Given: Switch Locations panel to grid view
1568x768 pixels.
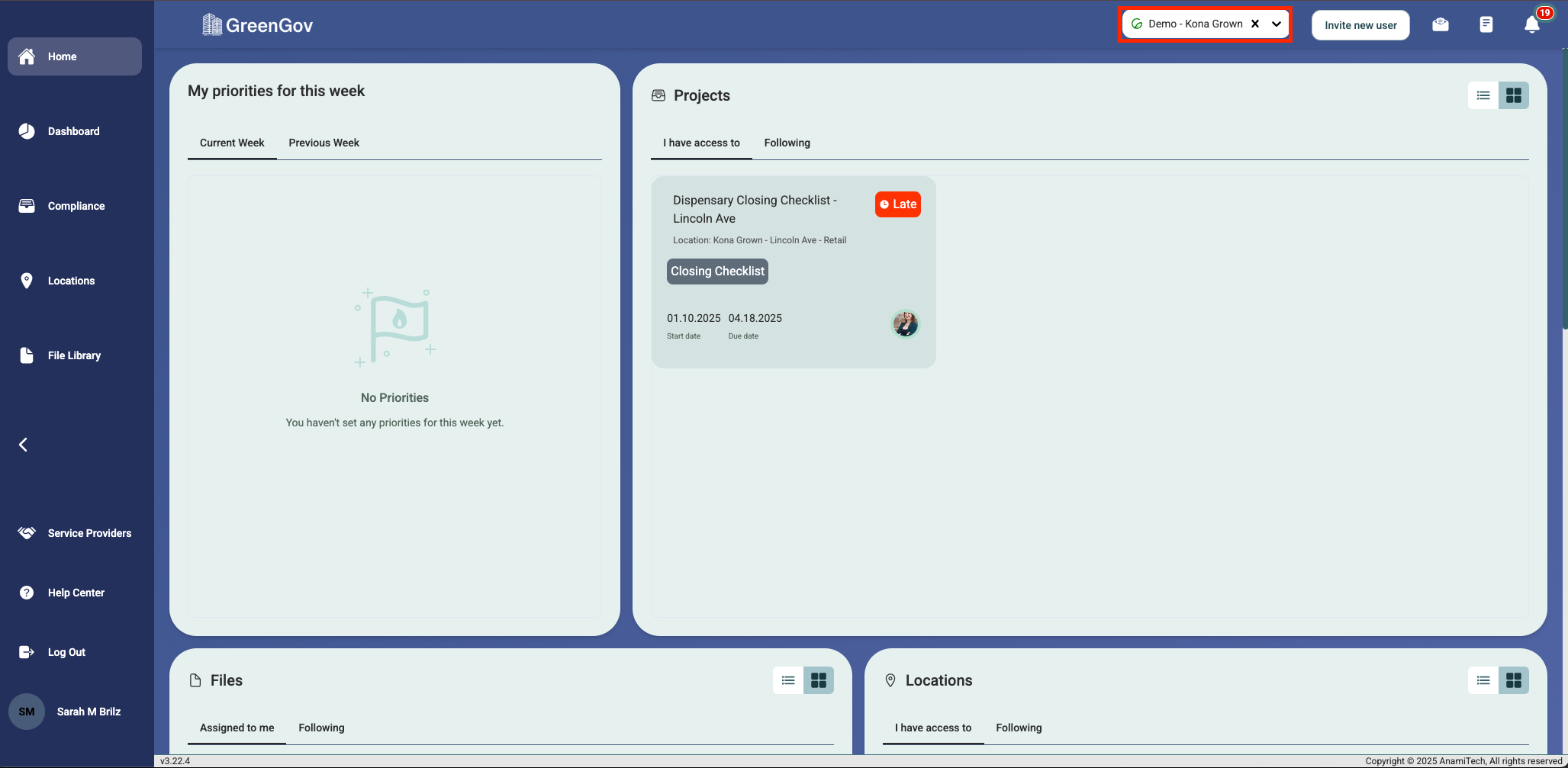Looking at the screenshot, I should 1514,680.
